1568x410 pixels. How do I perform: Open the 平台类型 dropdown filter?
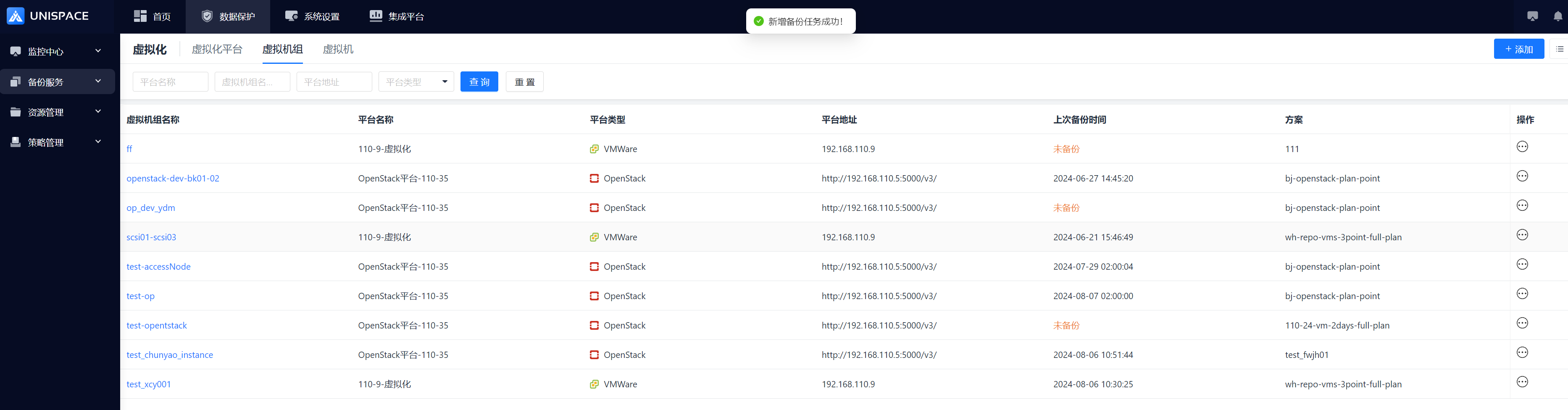click(416, 82)
